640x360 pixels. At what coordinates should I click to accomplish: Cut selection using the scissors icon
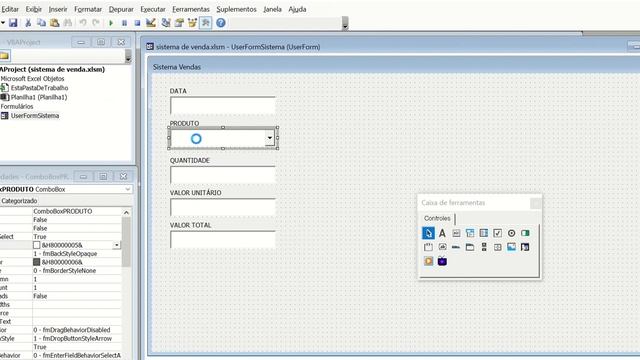[28, 23]
